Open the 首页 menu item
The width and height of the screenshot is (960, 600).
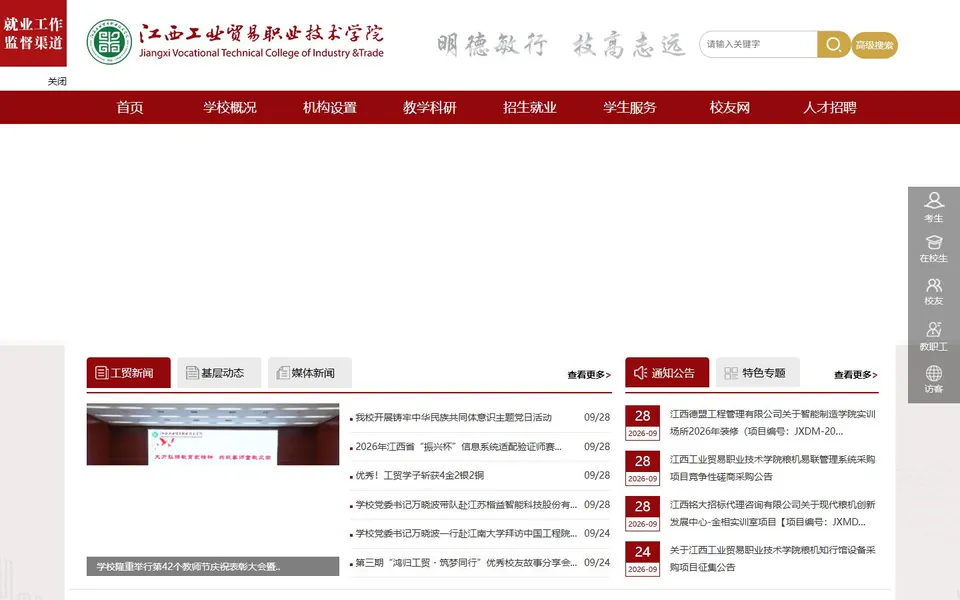coord(130,108)
